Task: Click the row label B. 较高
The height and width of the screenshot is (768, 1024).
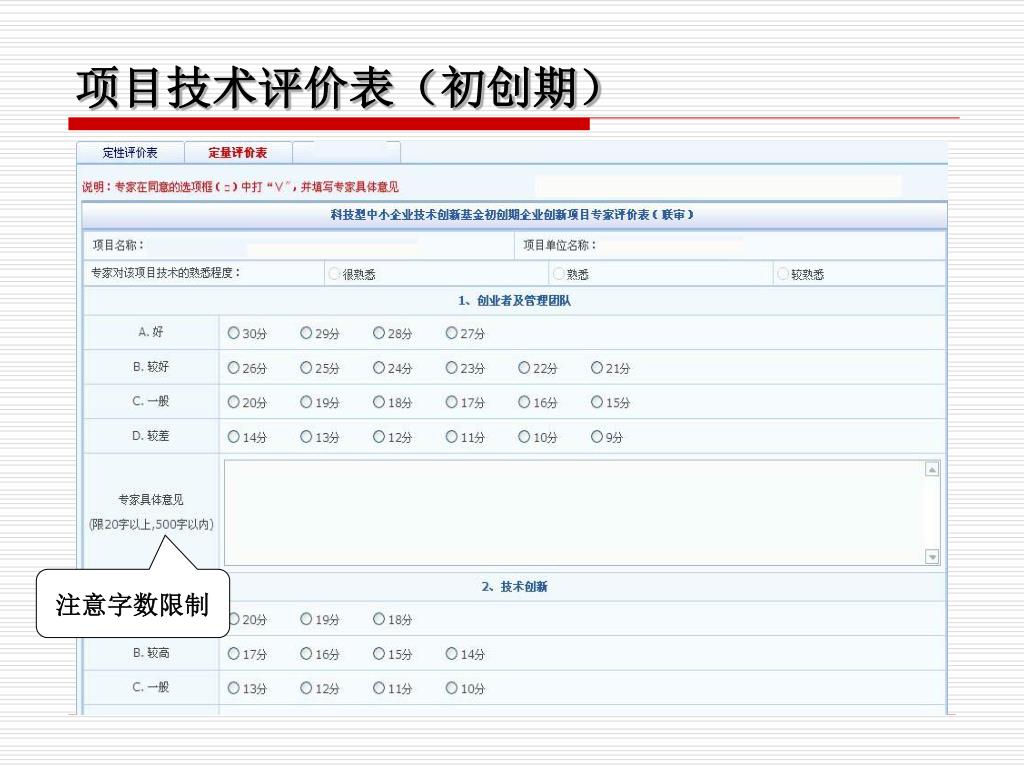Action: (151, 653)
